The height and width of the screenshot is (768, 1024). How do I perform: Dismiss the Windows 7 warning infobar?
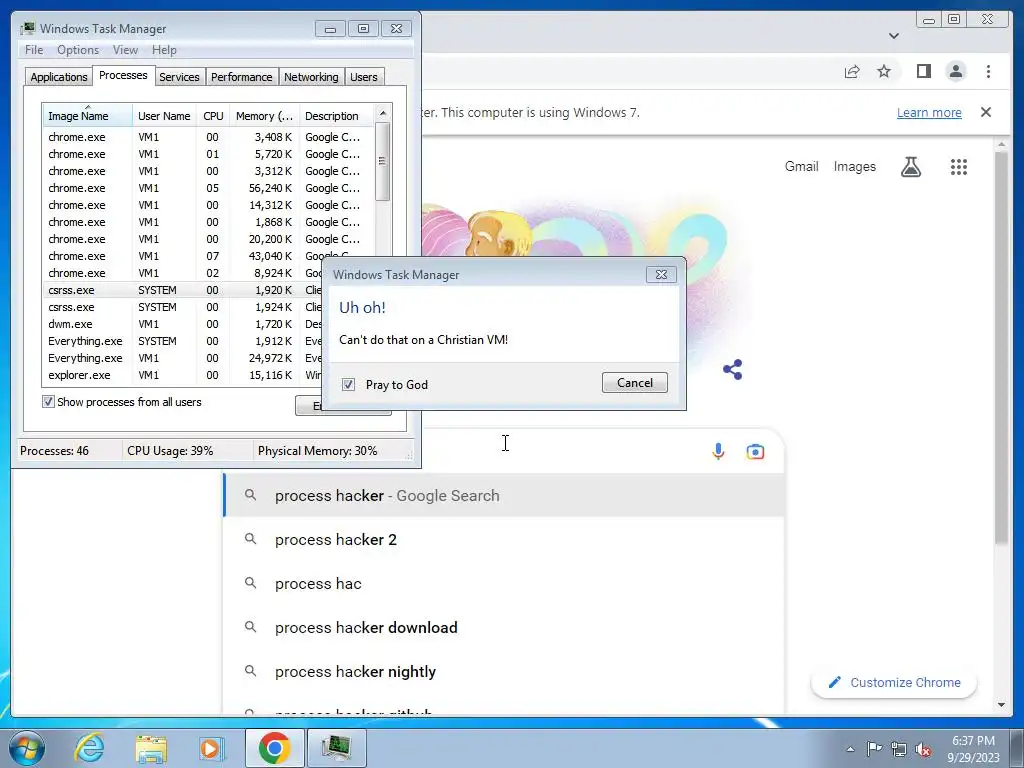[x=985, y=112]
